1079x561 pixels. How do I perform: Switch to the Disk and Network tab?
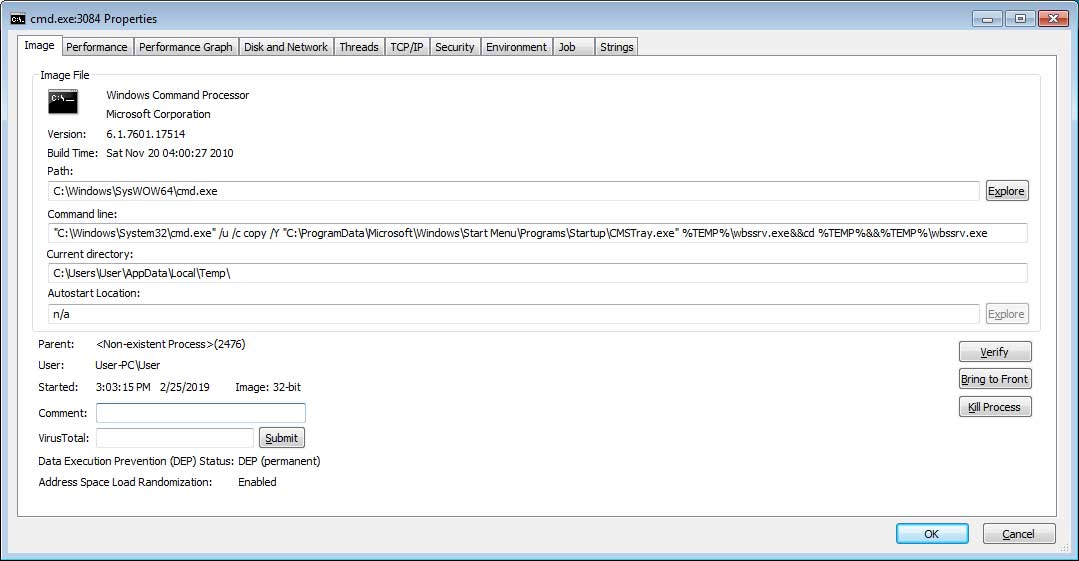(286, 47)
